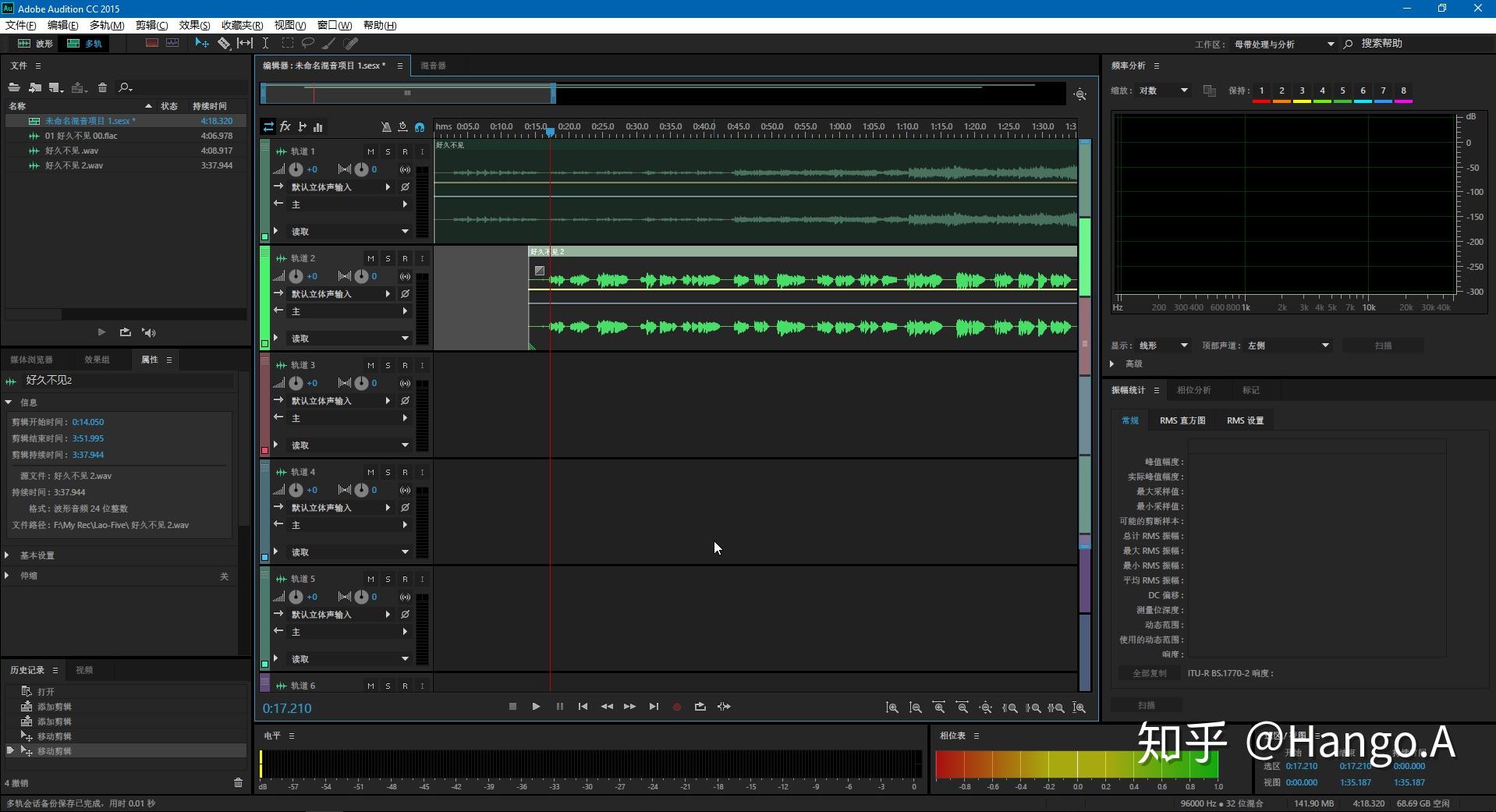This screenshot has width=1496, height=812.
Task: Click the red Record button
Action: (677, 707)
